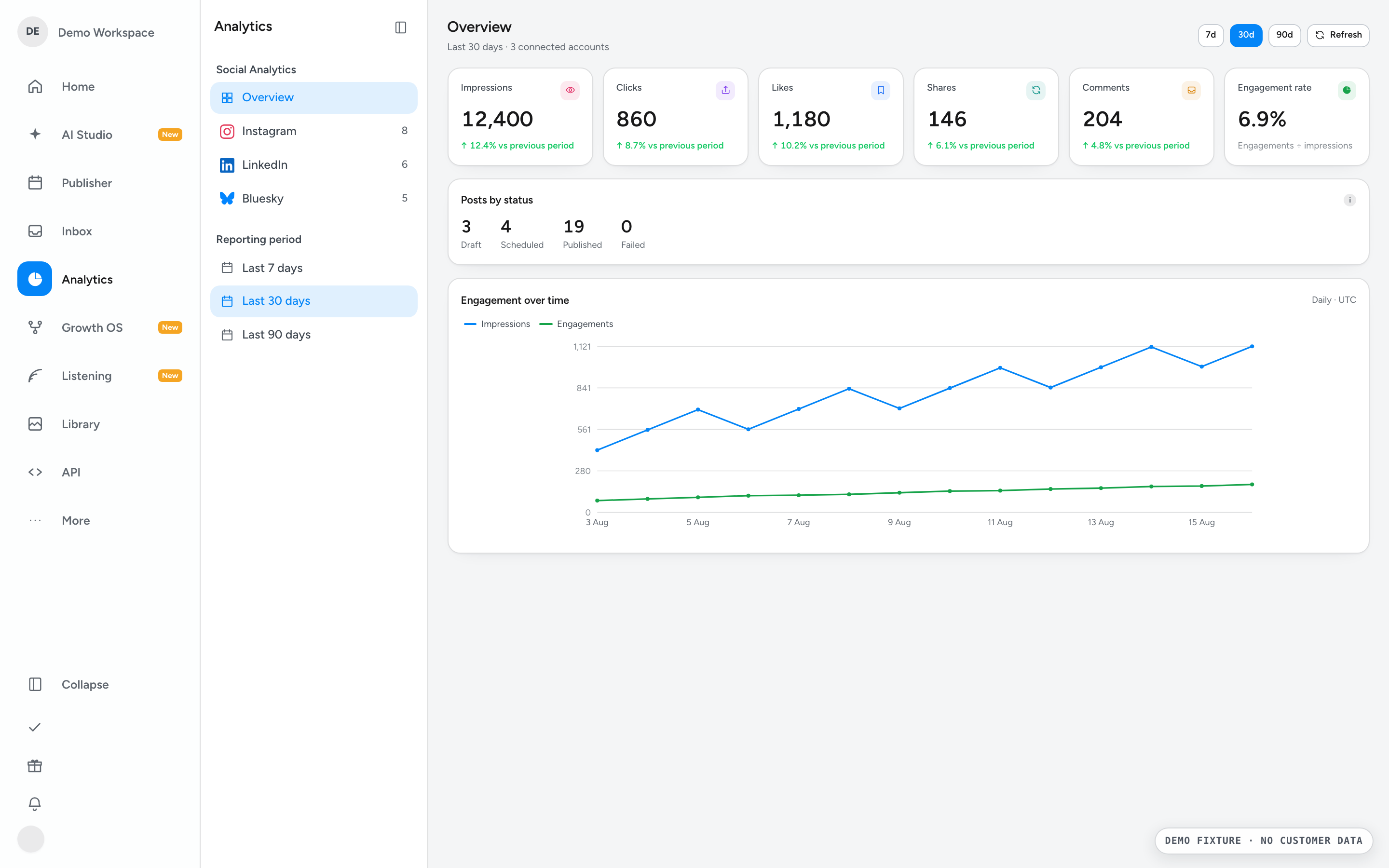The image size is (1389, 868).
Task: Switch range to 7d
Action: click(1211, 35)
